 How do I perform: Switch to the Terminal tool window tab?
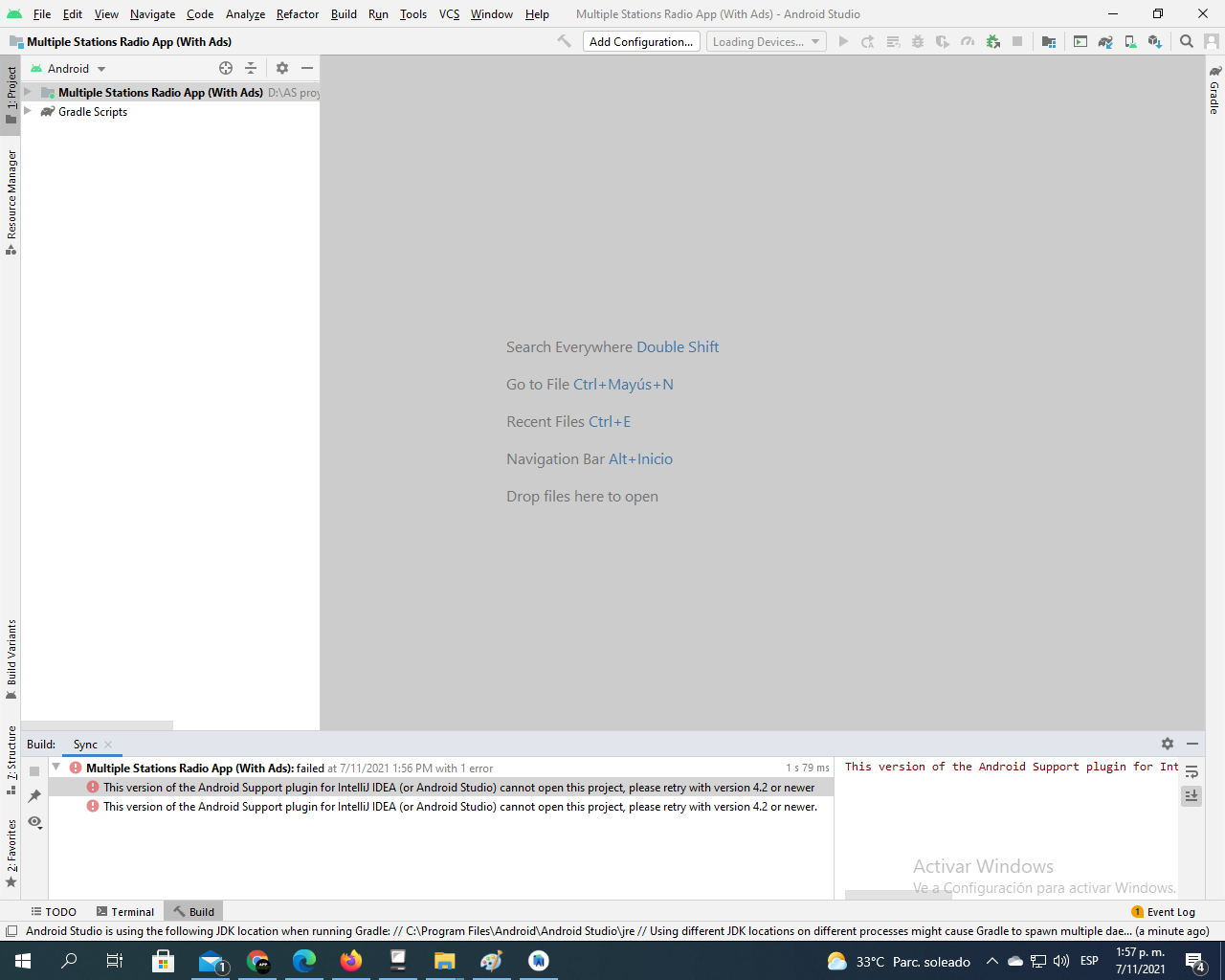point(125,912)
